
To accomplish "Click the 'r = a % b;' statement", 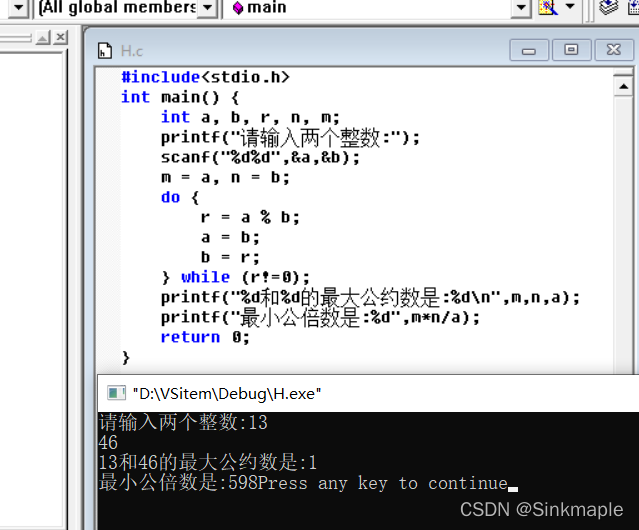I will coord(250,218).
